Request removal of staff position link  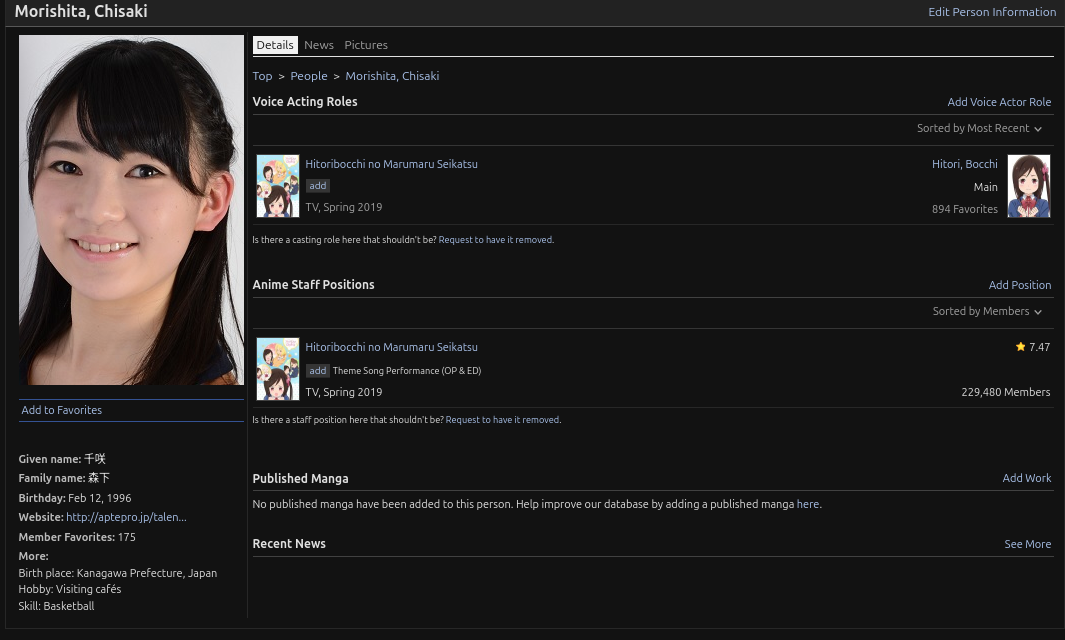point(503,420)
